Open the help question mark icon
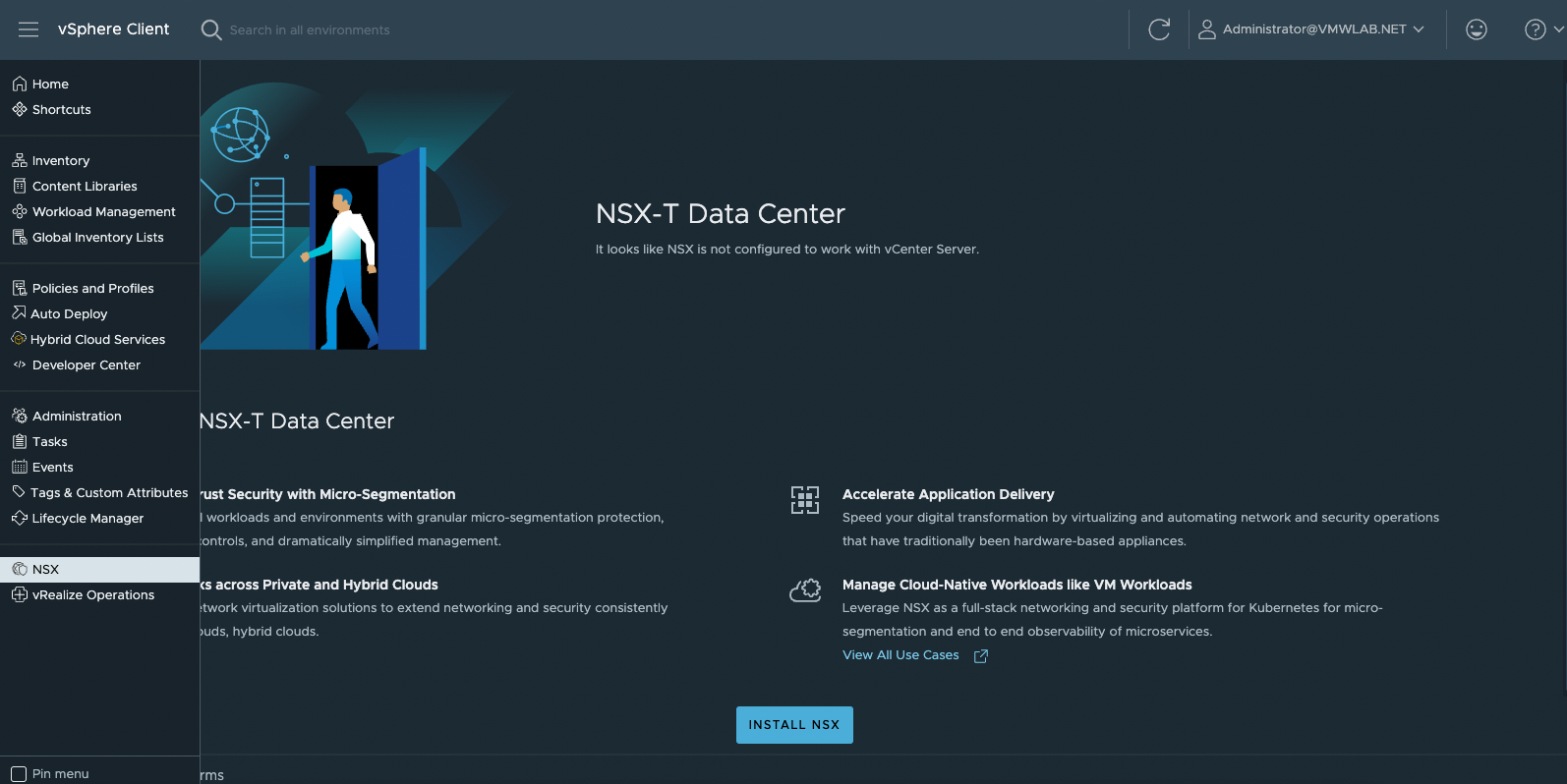This screenshot has height=784, width=1567. click(1535, 29)
